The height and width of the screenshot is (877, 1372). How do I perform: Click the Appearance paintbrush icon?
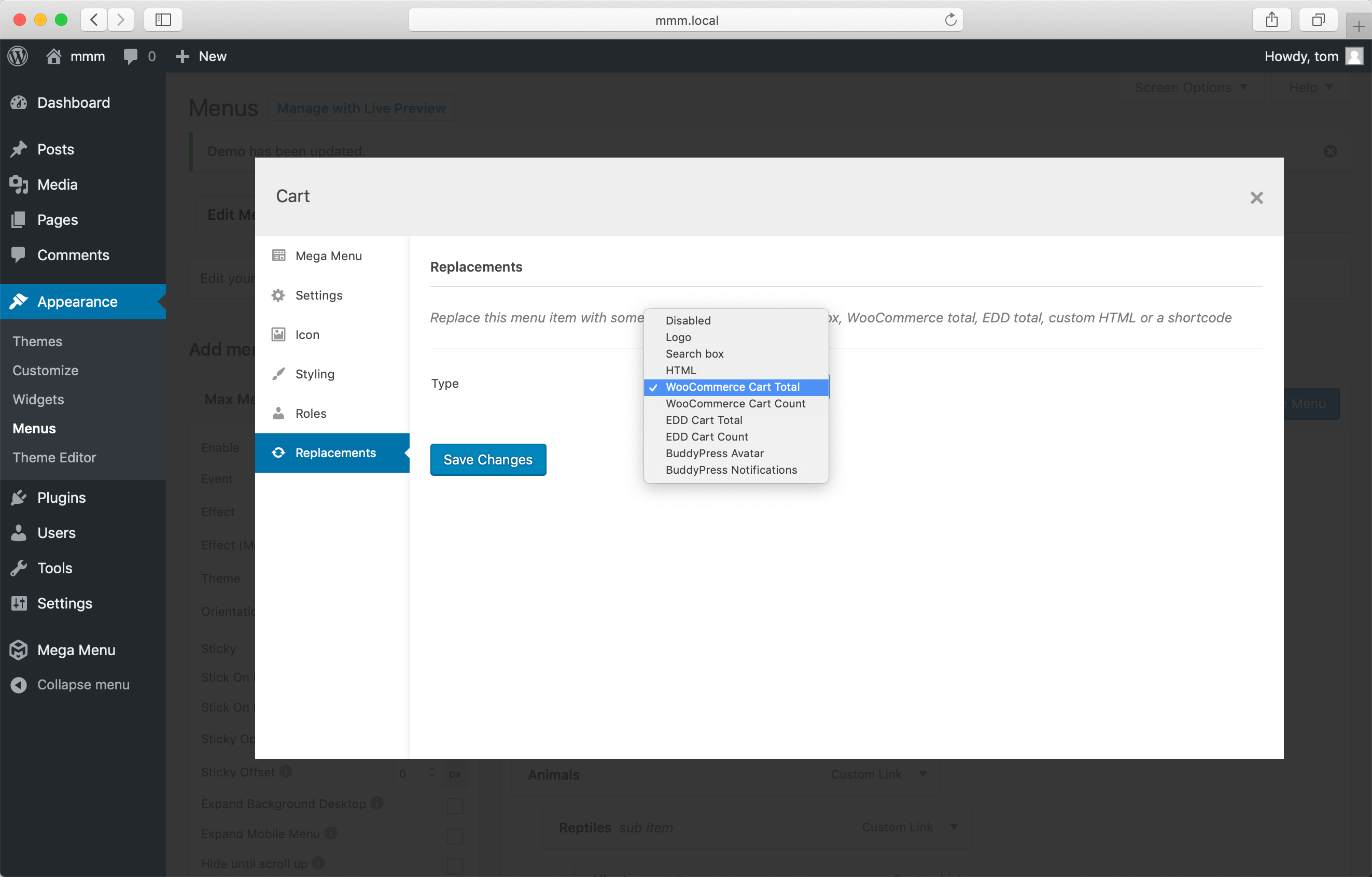pos(19,301)
